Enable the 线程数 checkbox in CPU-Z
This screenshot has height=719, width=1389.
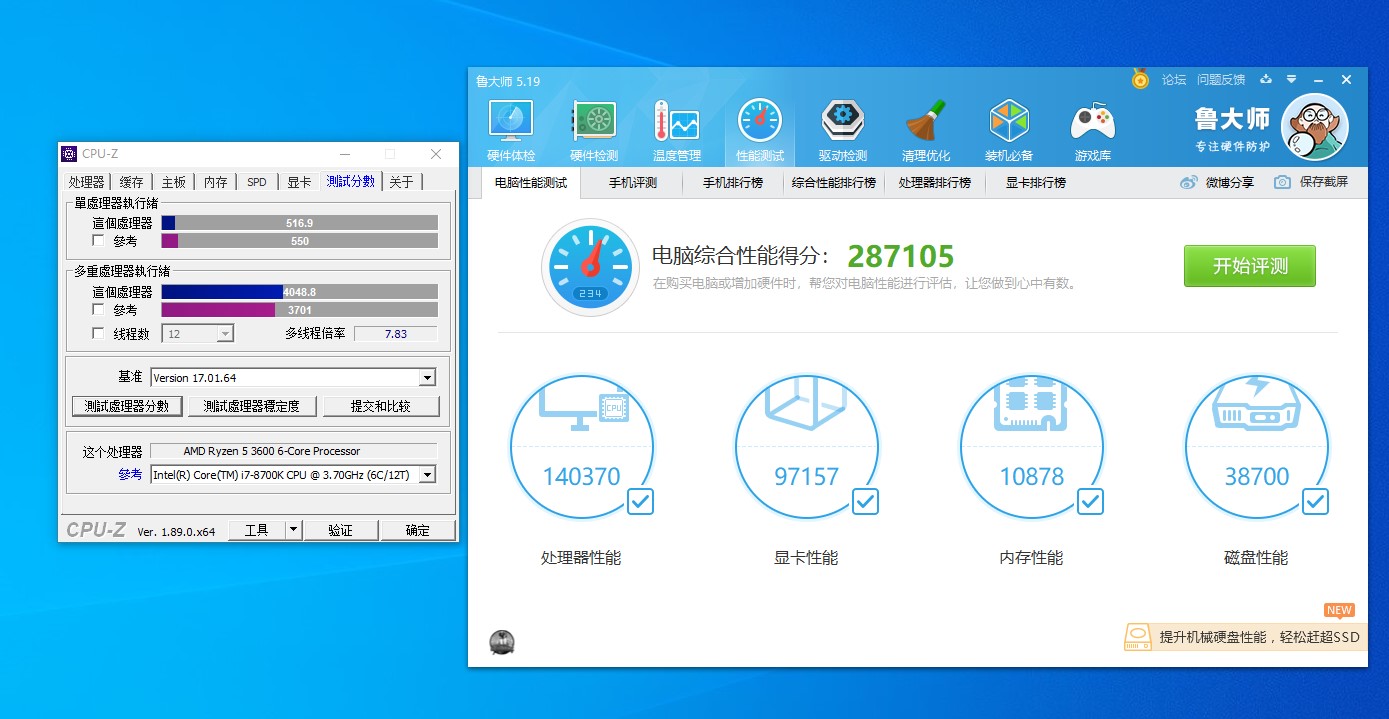[x=98, y=334]
